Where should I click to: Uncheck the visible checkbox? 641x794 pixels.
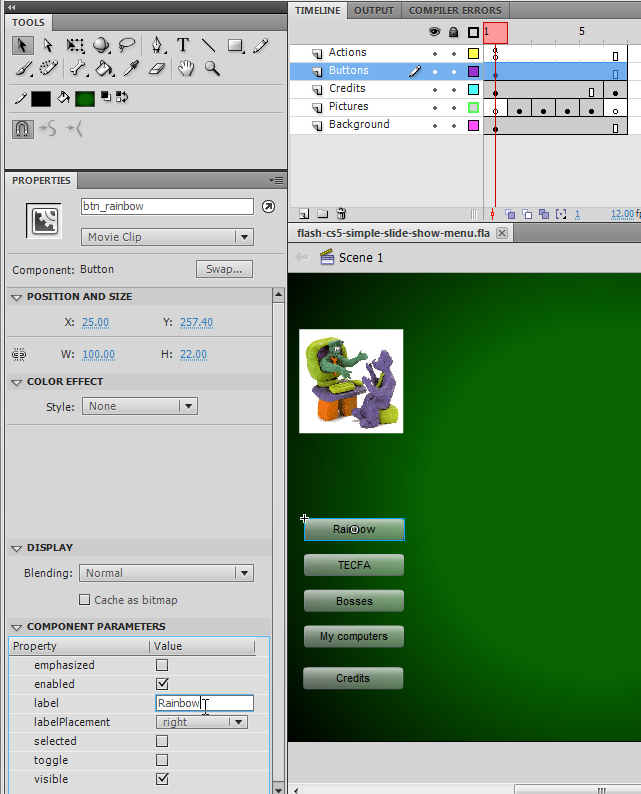click(162, 779)
